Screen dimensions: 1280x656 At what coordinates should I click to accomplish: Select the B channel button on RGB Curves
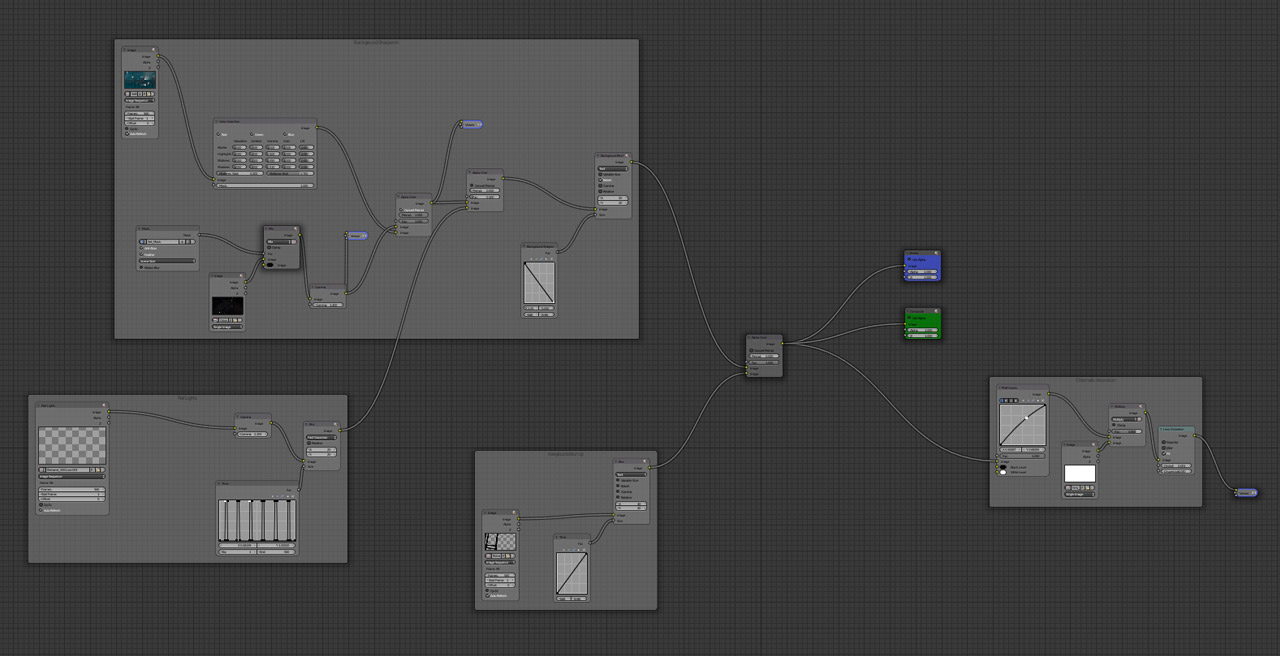click(1016, 401)
